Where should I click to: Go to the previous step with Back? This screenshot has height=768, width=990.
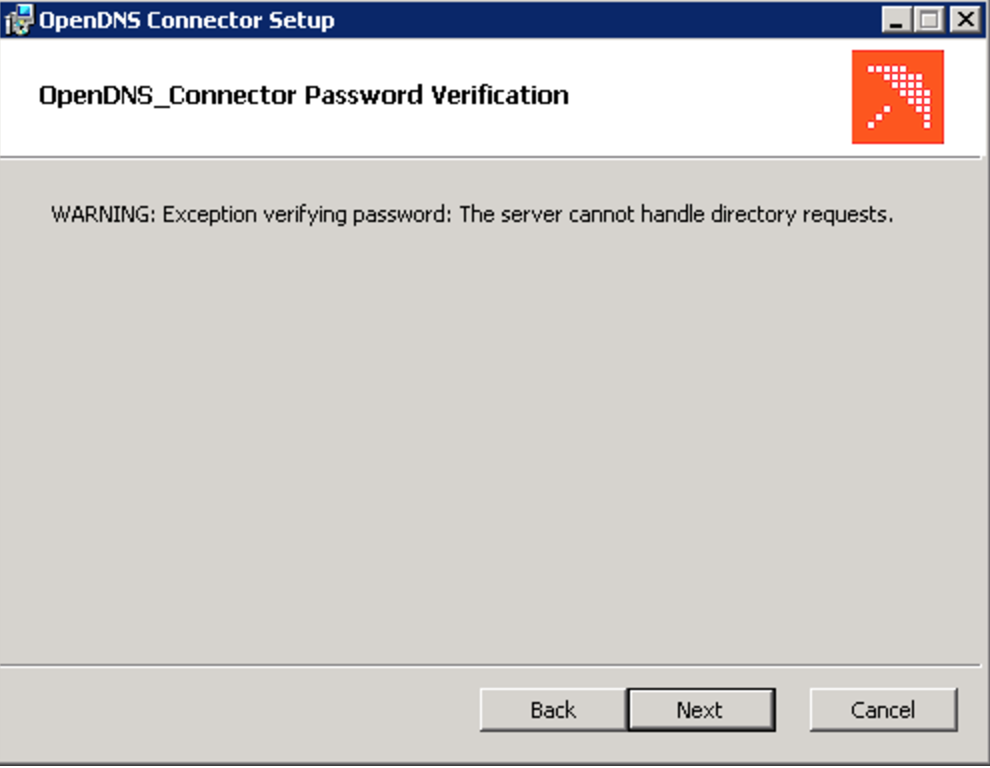[x=553, y=710]
